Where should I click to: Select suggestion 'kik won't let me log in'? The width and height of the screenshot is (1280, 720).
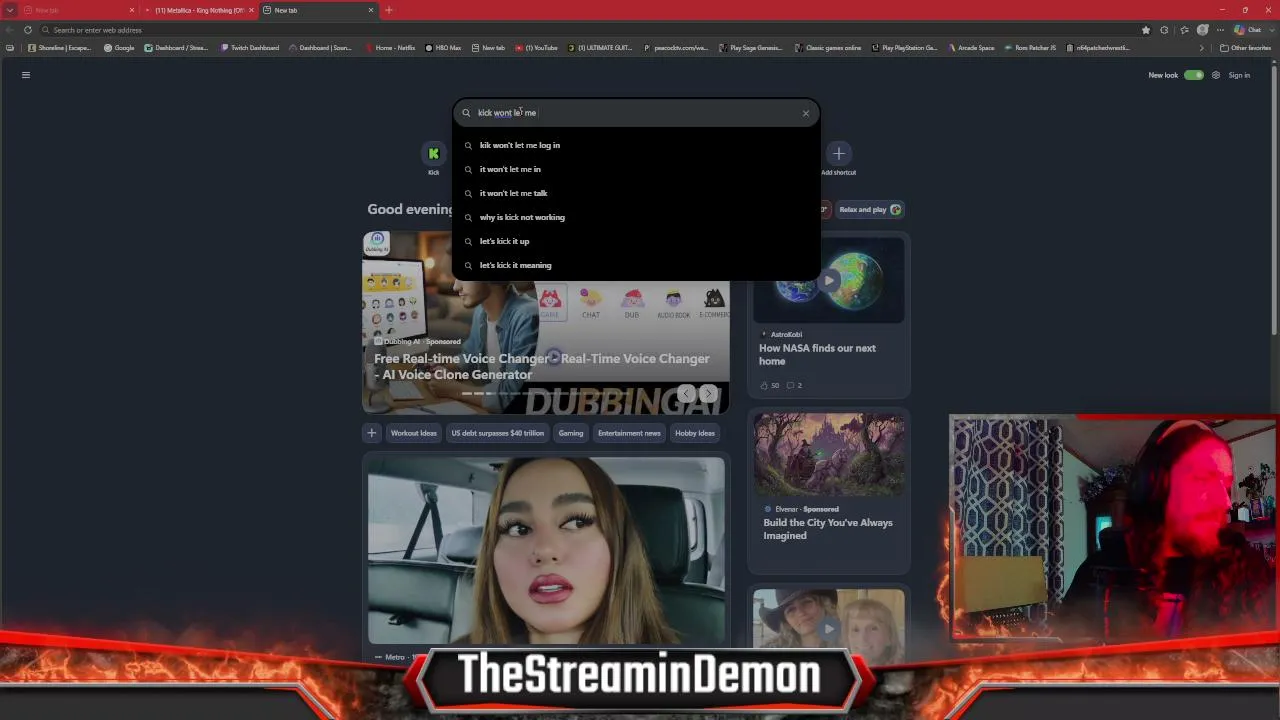[636, 145]
